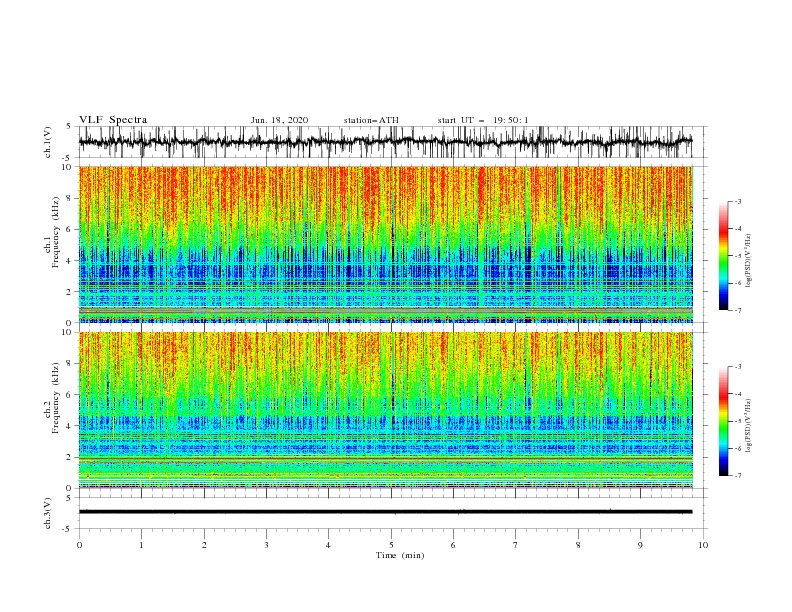Click the ch.1 spectrogram panel
The image size is (792, 612).
coord(385,244)
